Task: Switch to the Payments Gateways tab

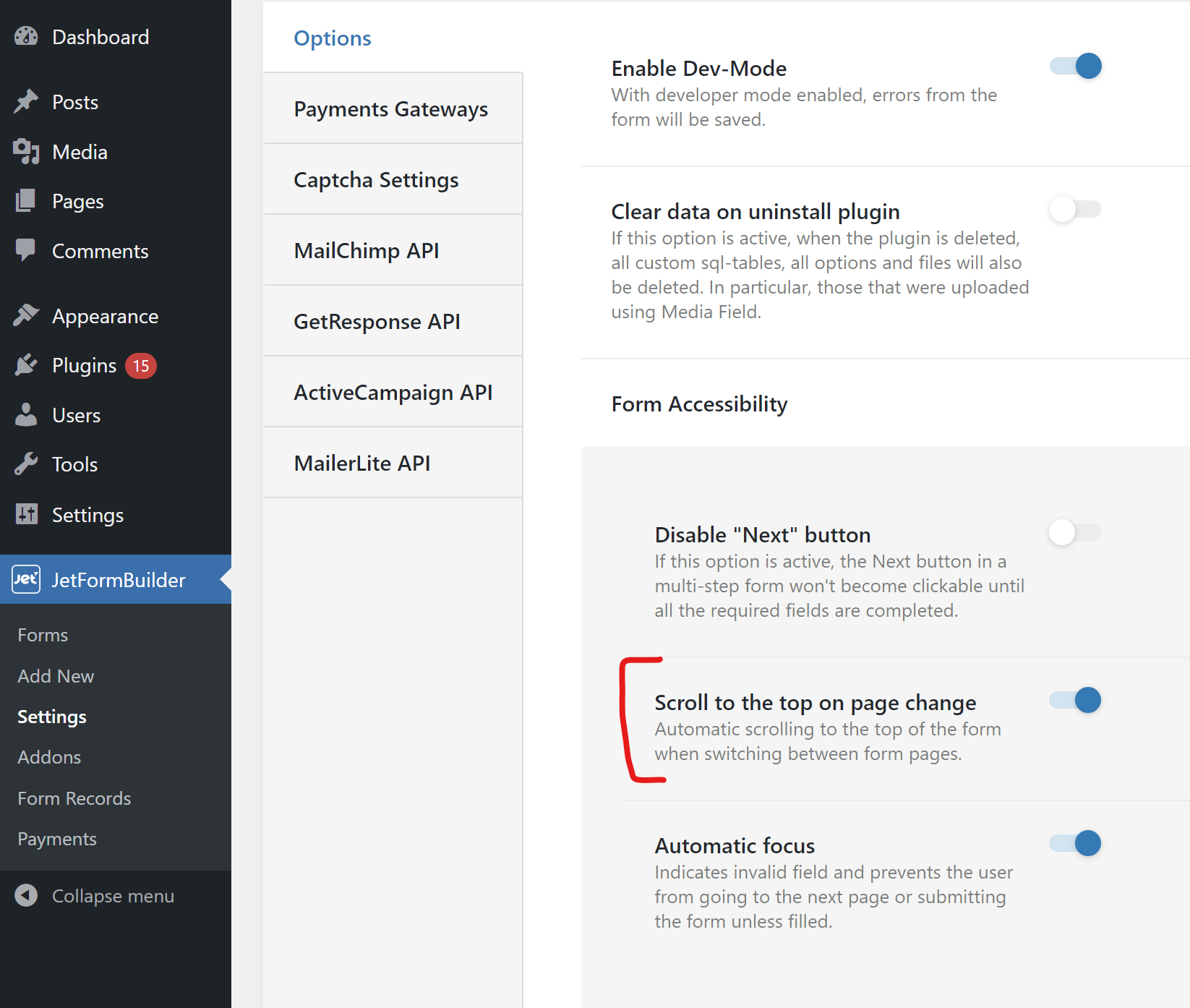Action: (390, 108)
